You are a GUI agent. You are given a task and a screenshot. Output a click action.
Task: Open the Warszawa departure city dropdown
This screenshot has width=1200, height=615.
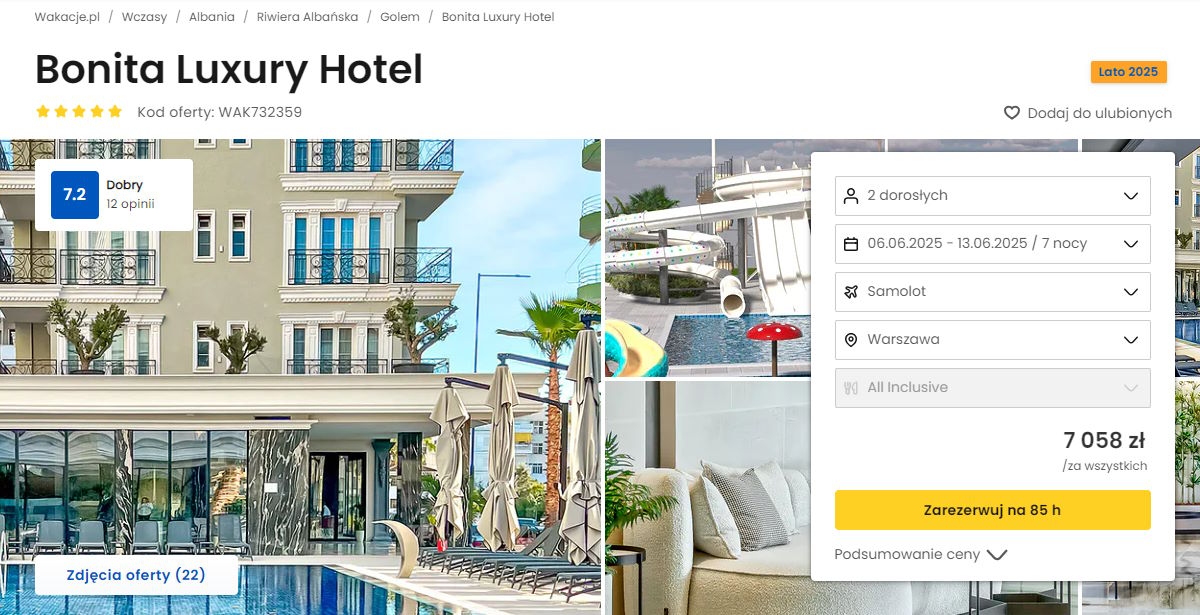[x=993, y=340]
